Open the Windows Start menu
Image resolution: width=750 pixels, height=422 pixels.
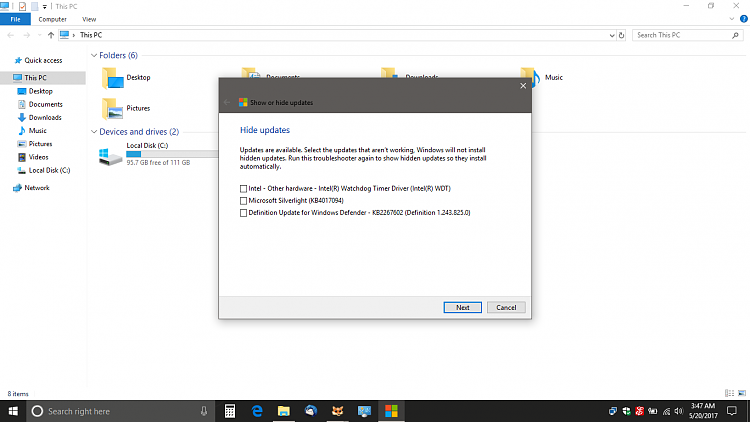coord(13,411)
